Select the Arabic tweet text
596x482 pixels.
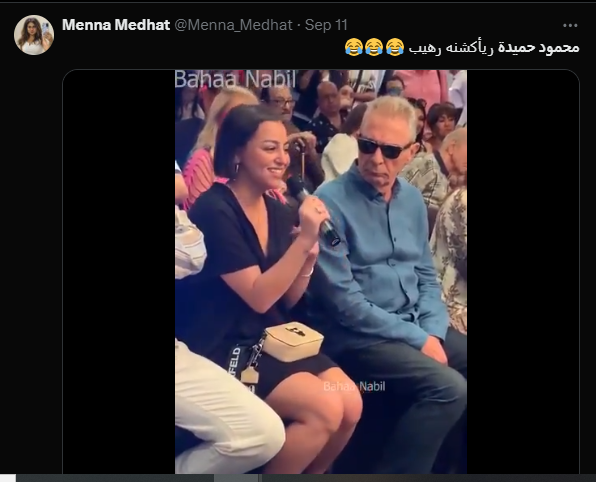point(494,48)
